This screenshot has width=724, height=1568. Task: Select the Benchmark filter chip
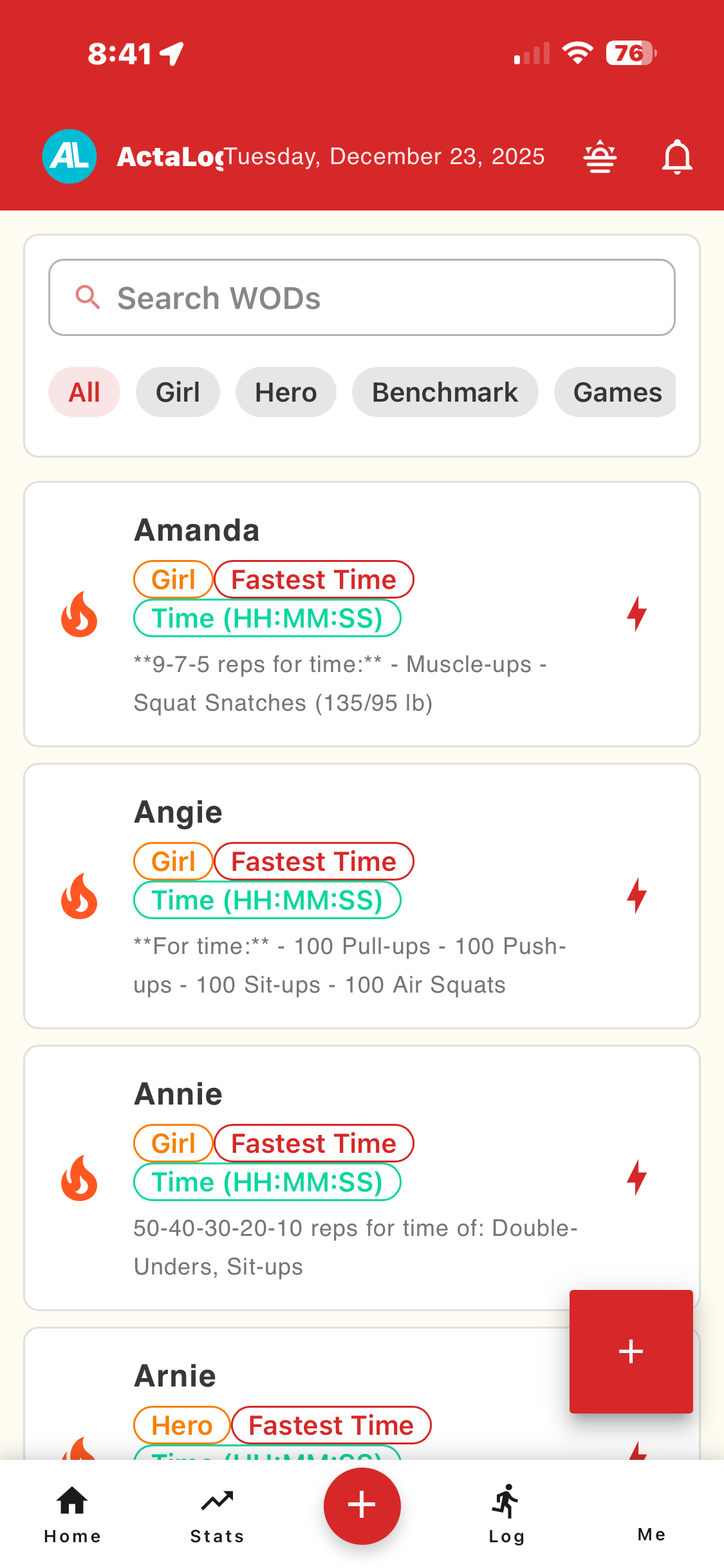click(445, 392)
